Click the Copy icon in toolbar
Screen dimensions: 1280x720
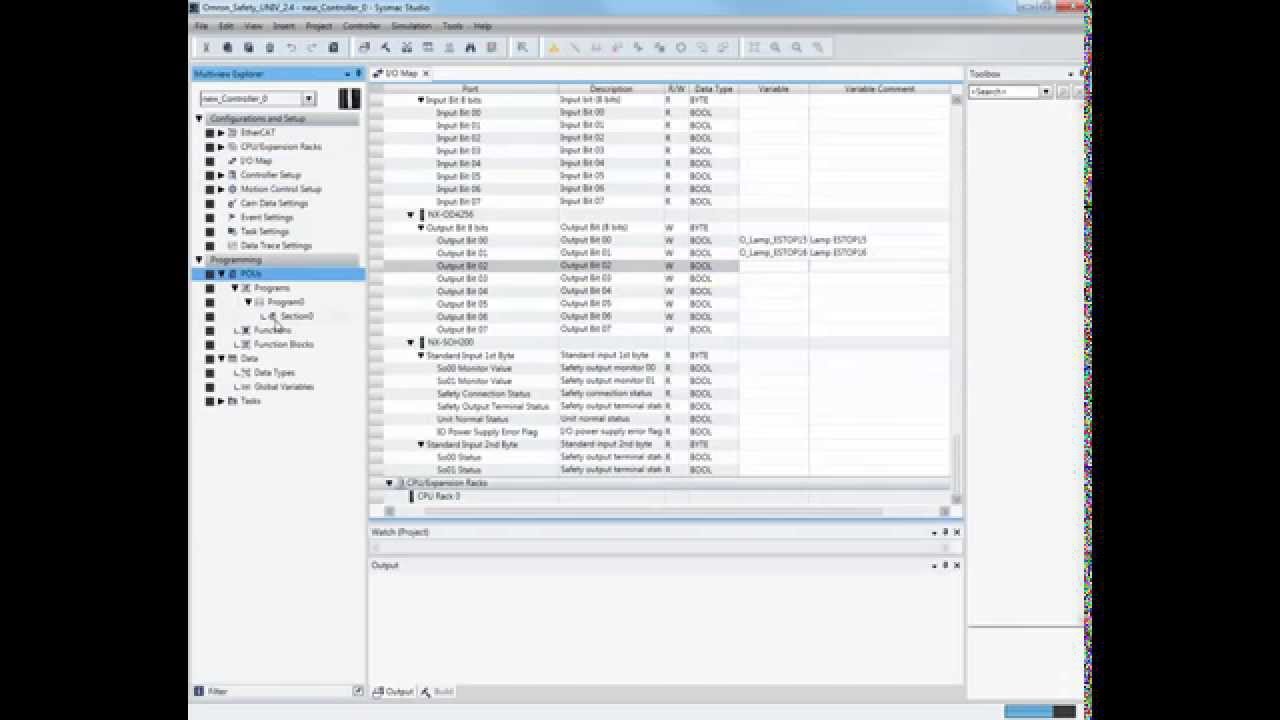(228, 47)
